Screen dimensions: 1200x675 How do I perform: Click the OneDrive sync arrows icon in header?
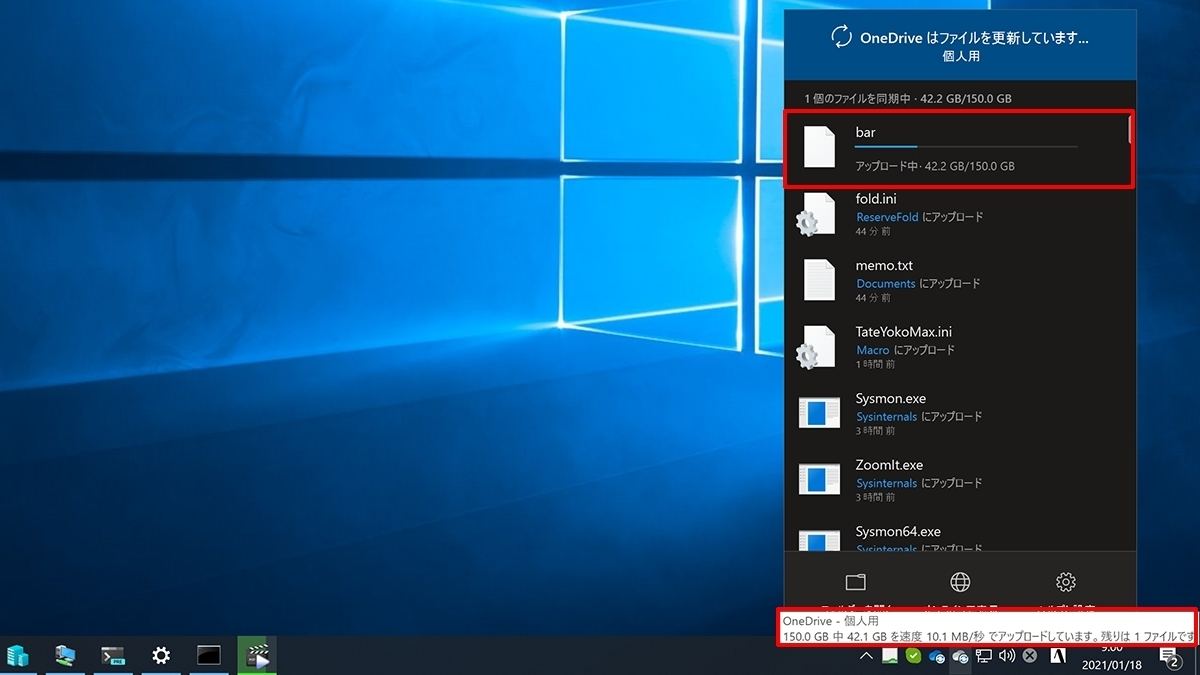841,37
